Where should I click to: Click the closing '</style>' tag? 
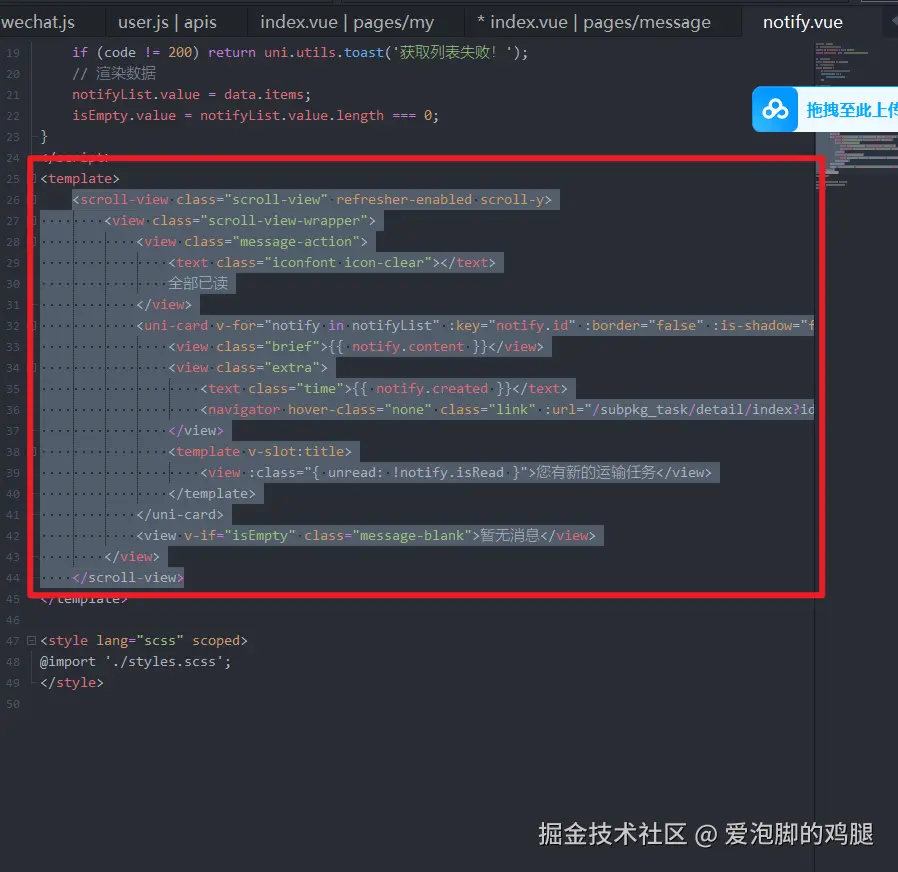72,682
